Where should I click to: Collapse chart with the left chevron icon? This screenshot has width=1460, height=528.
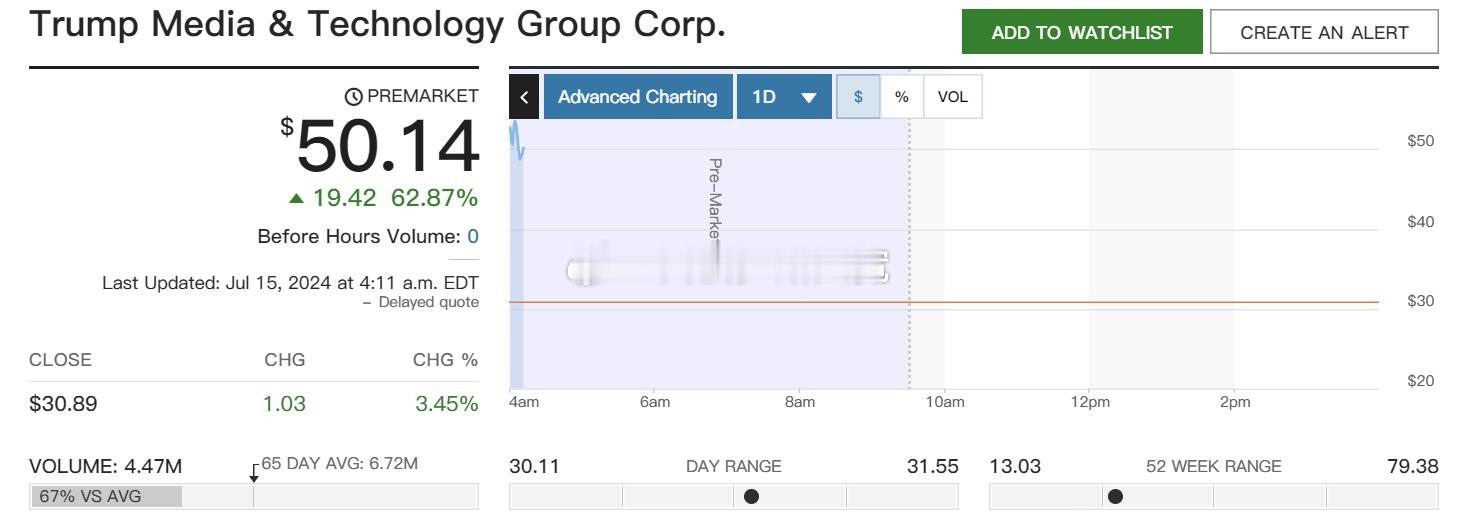pyautogui.click(x=524, y=97)
